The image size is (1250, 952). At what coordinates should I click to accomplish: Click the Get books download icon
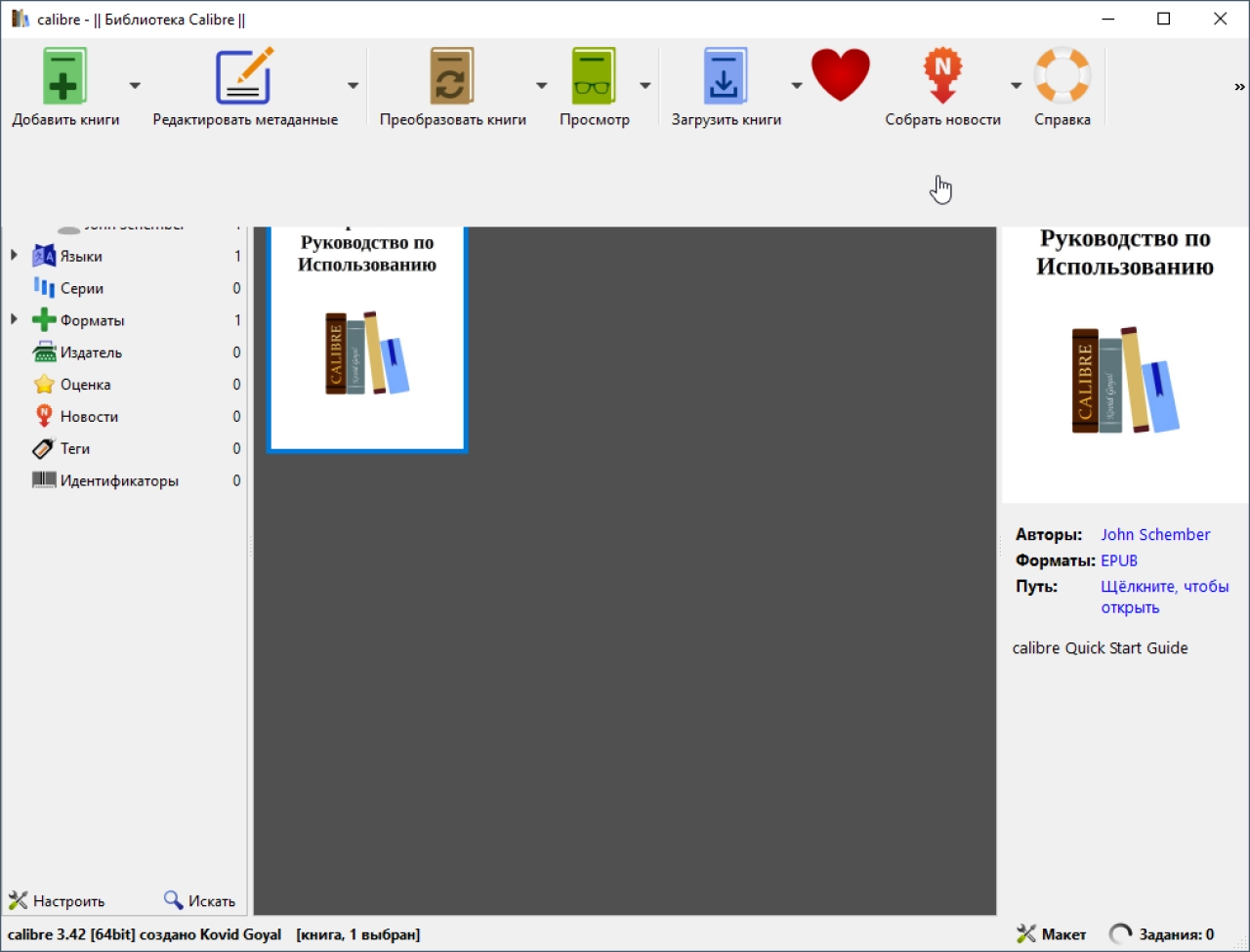[x=726, y=76]
